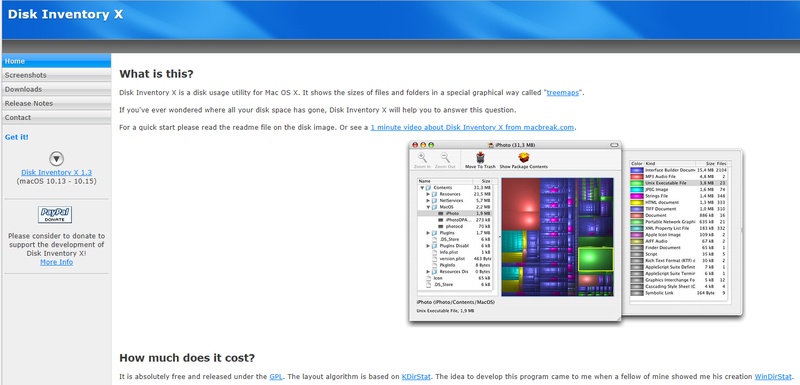
Task: Click the Move To Trash toolbar icon
Action: tap(480, 157)
